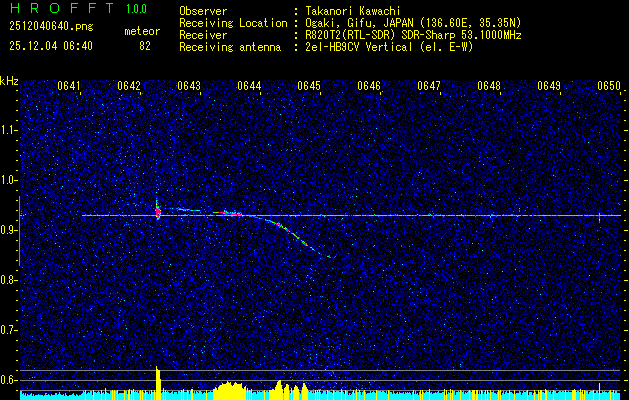Screen dimensions: 629x400
Task: Click the meteor label
Action: tap(142, 31)
